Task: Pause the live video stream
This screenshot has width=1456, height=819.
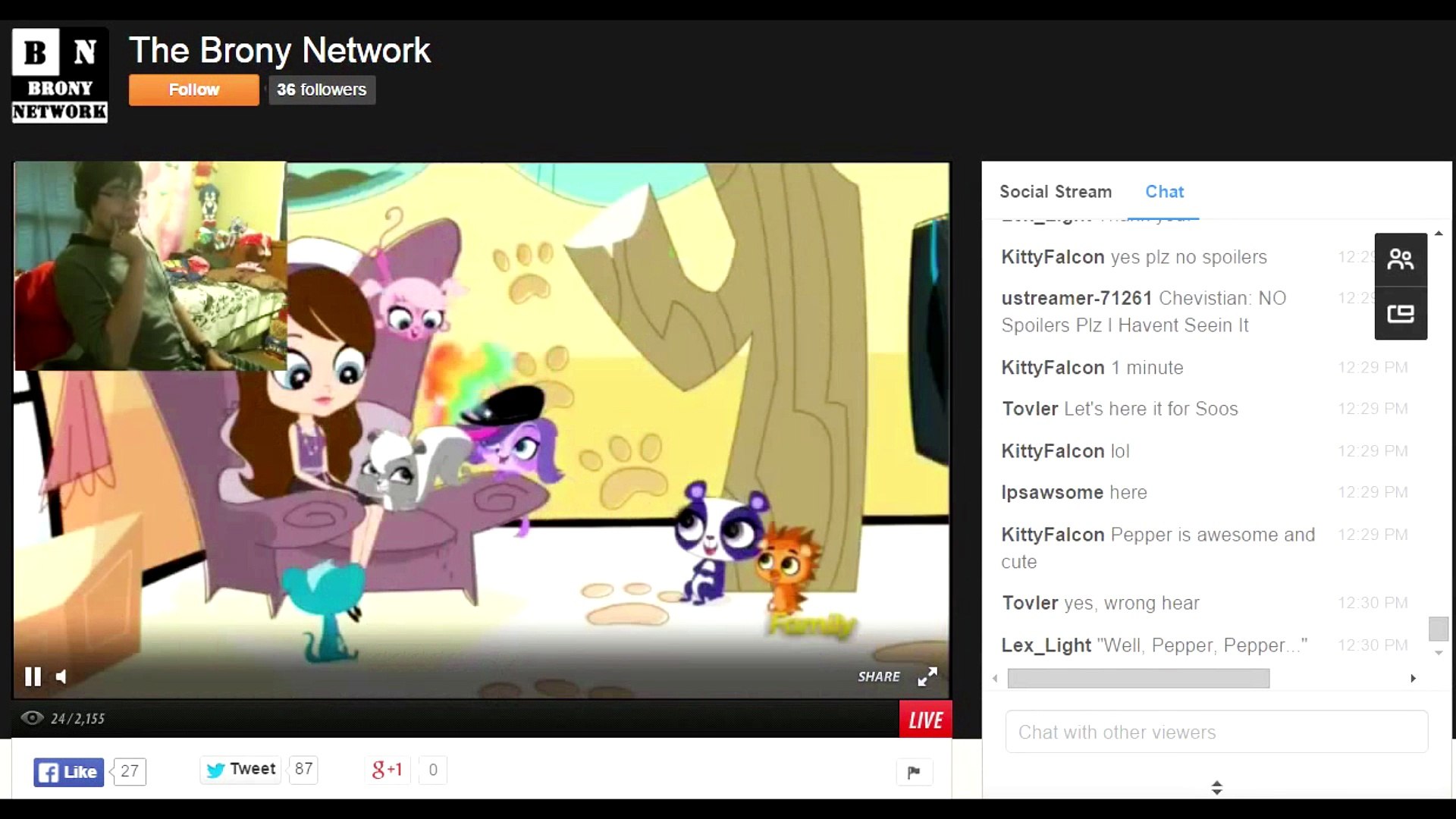Action: 33,676
